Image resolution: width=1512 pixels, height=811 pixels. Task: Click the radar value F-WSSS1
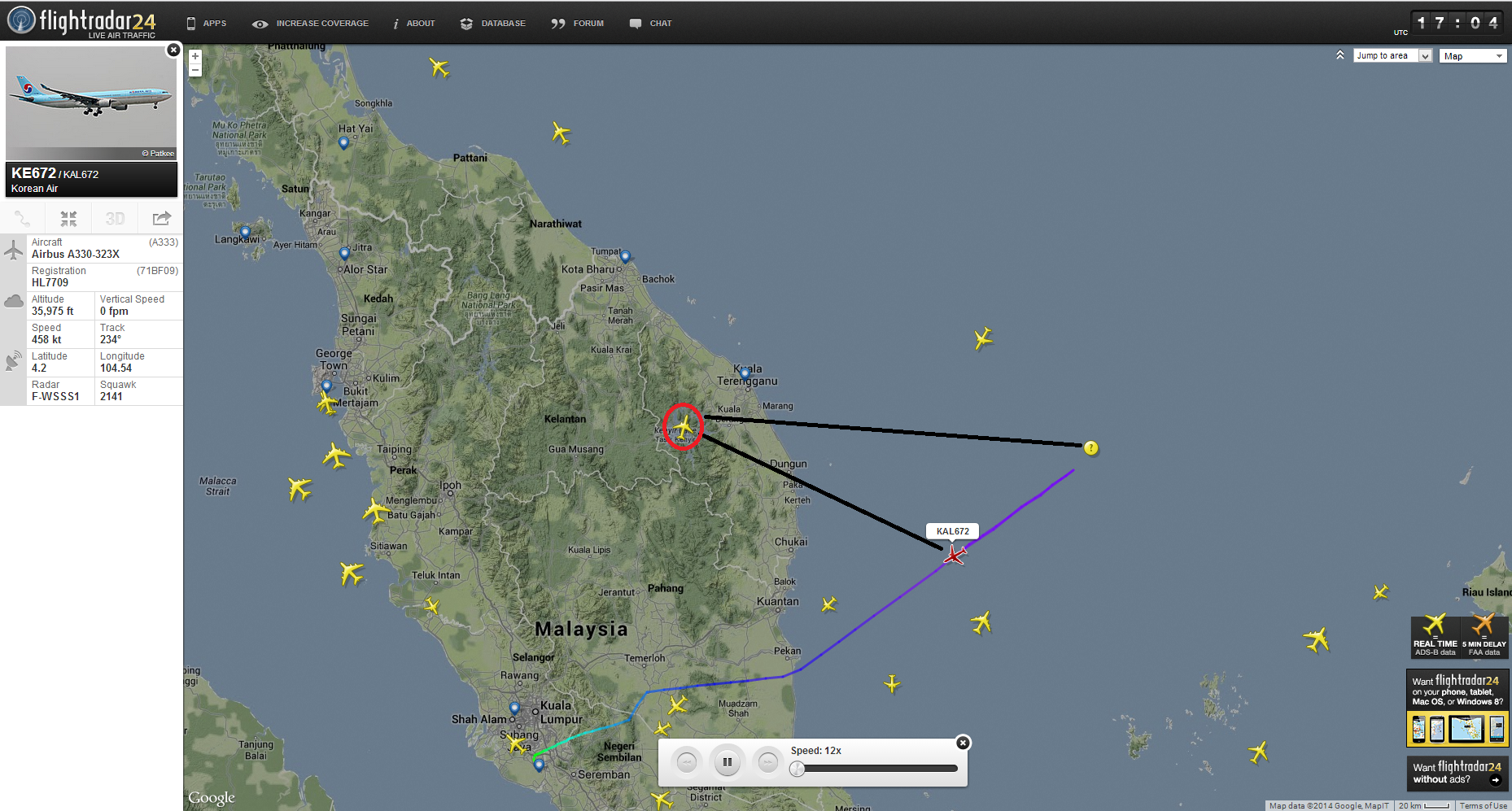pos(55,397)
